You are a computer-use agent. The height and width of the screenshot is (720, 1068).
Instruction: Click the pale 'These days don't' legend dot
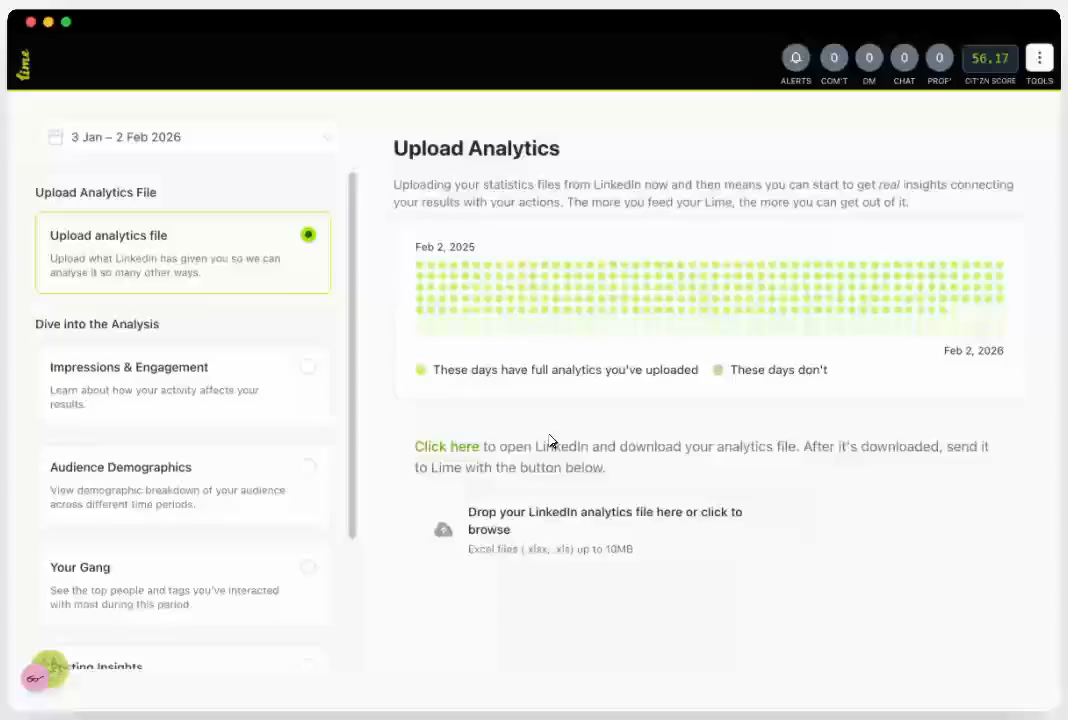point(717,370)
